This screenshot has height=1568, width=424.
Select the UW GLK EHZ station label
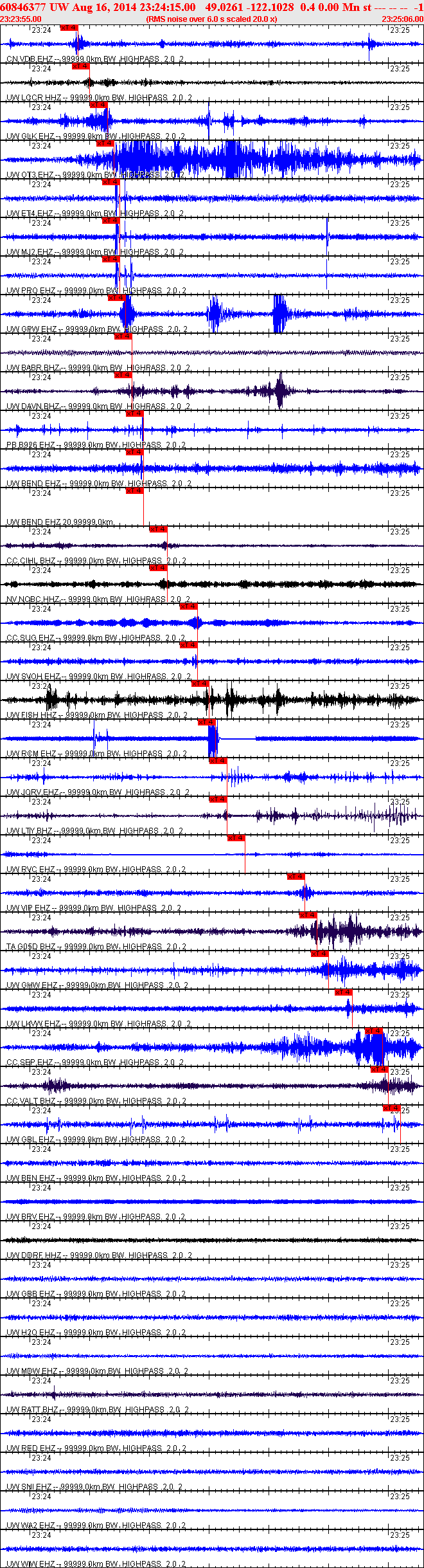click(96, 136)
